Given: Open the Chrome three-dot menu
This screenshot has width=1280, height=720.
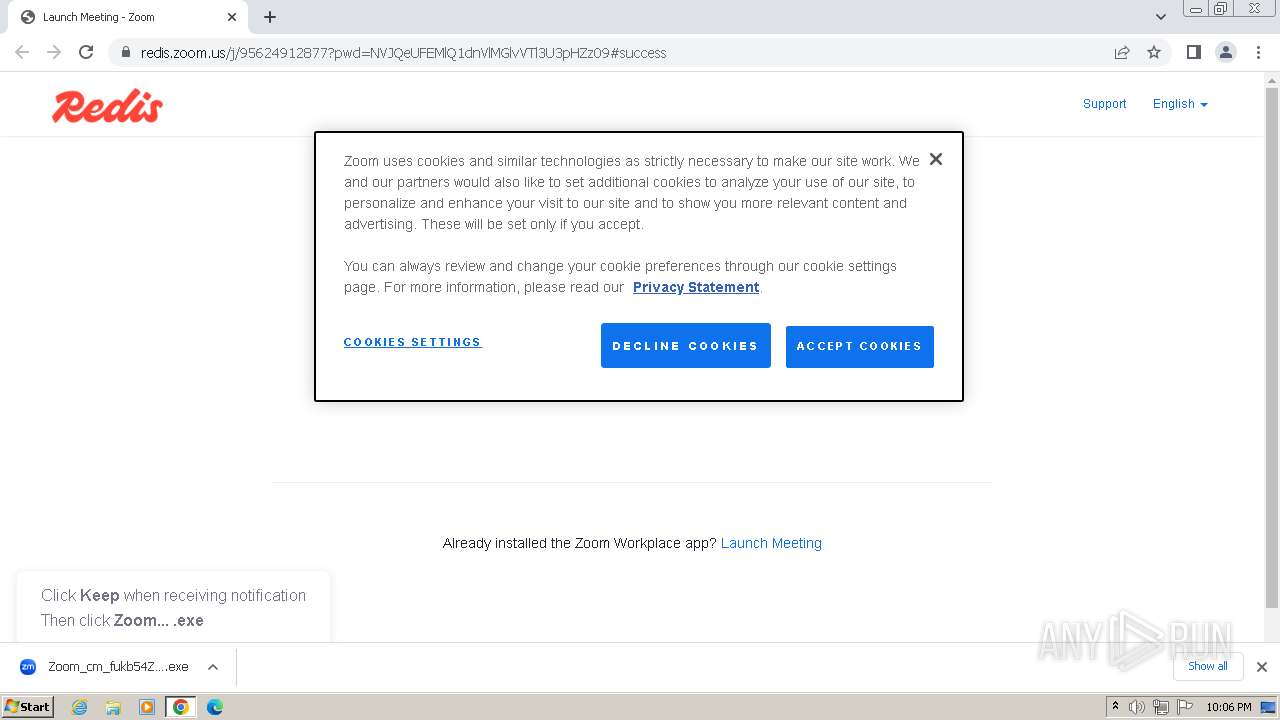Looking at the screenshot, I should pos(1259,52).
